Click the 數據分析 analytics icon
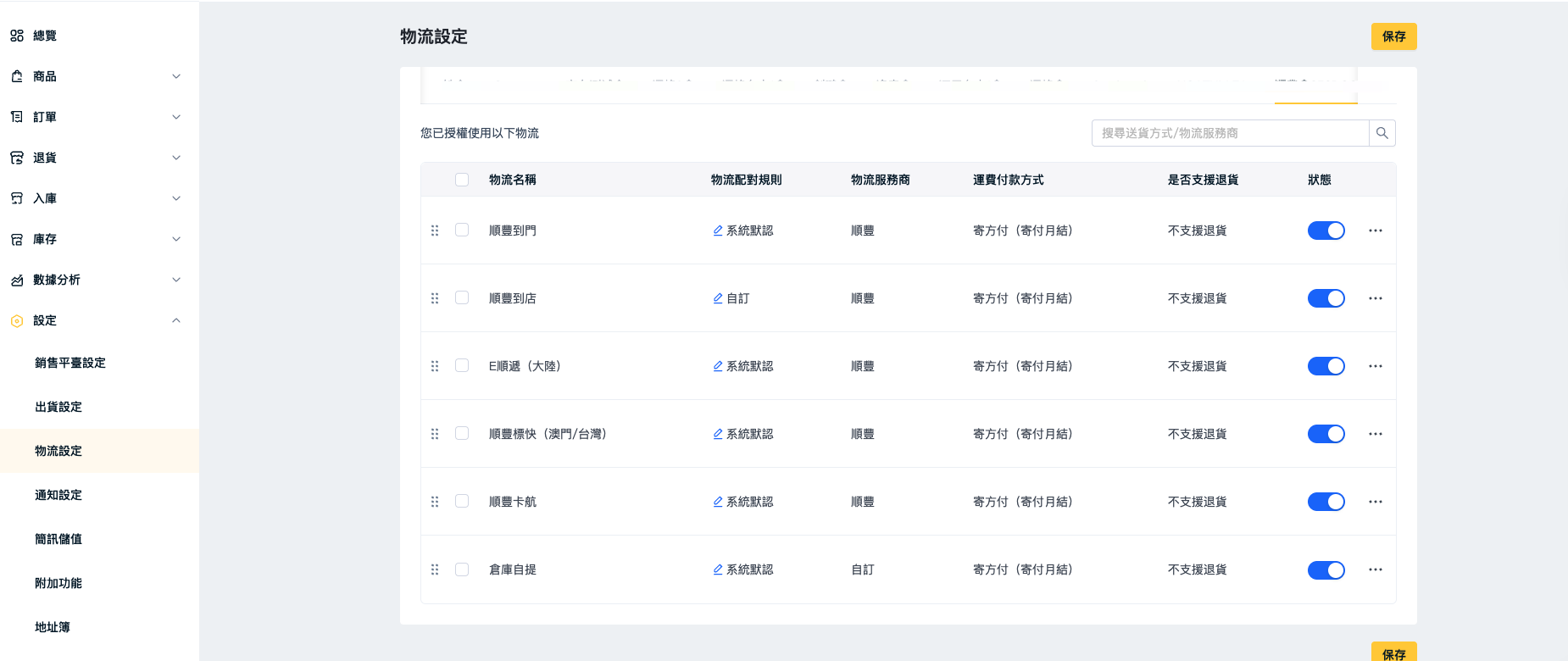The height and width of the screenshot is (661, 1568). tap(17, 280)
